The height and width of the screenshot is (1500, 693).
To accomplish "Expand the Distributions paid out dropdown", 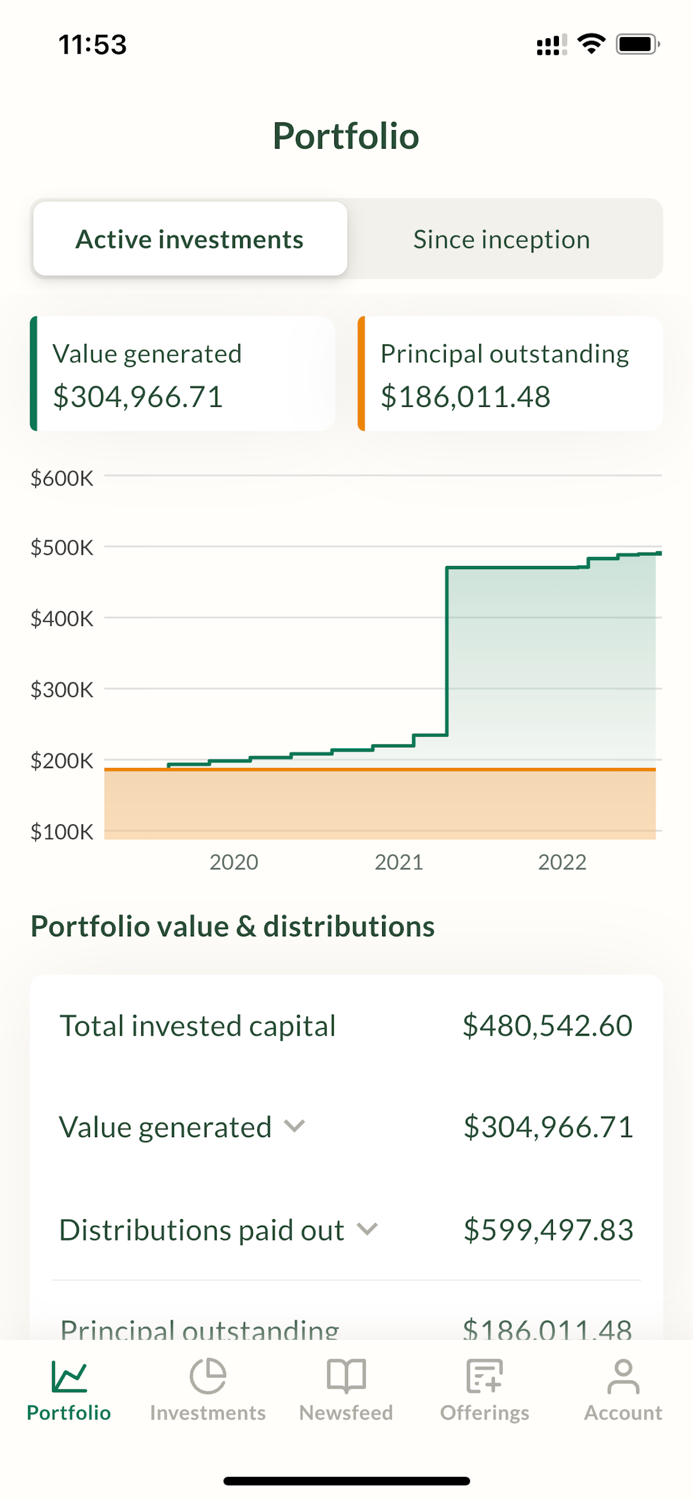I will tap(366, 1230).
